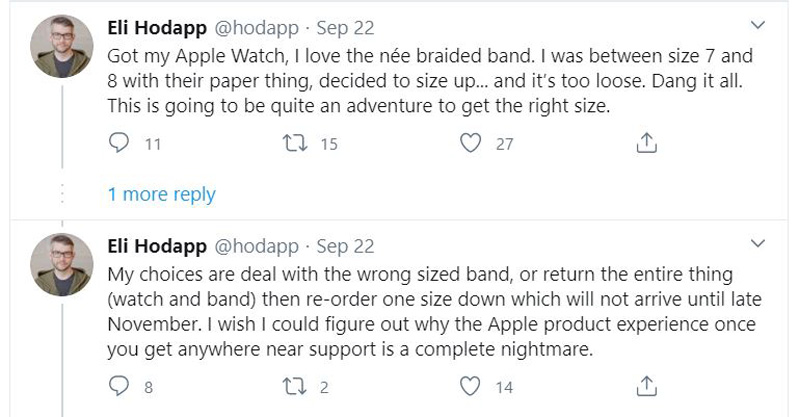
Task: Open the second tweet's more options chevron
Action: (759, 245)
